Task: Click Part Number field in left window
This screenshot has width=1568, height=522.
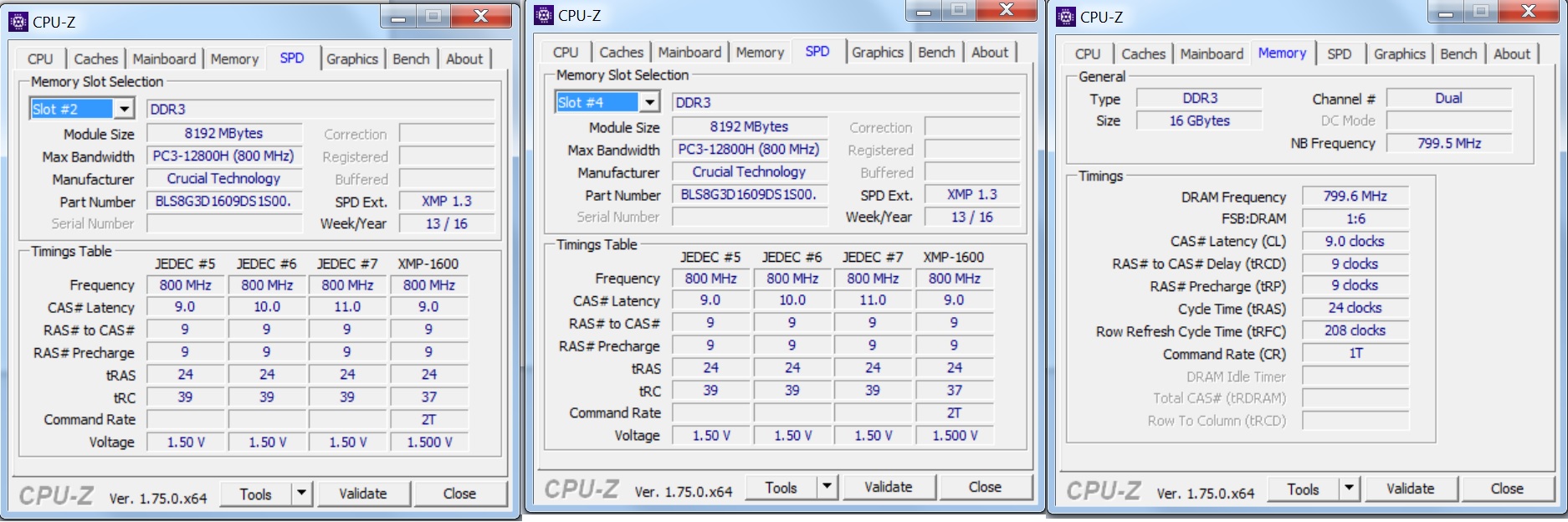Action: (224, 202)
